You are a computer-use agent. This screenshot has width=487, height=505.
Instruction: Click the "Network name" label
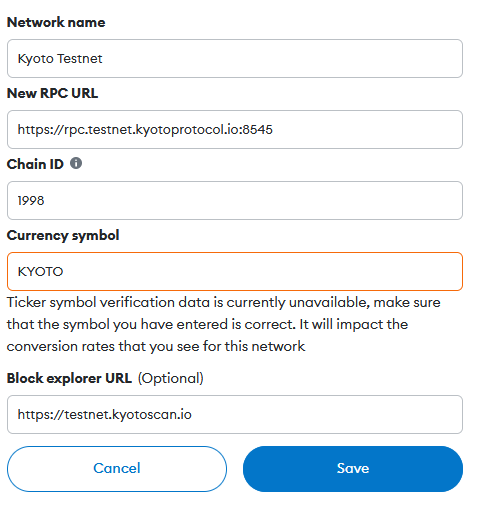[x=56, y=22]
